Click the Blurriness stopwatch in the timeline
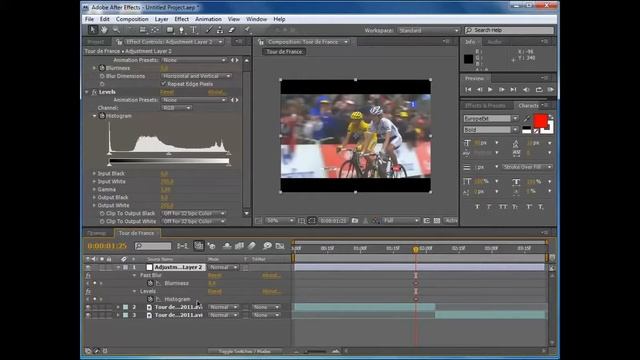640x360 pixels. (x=150, y=283)
